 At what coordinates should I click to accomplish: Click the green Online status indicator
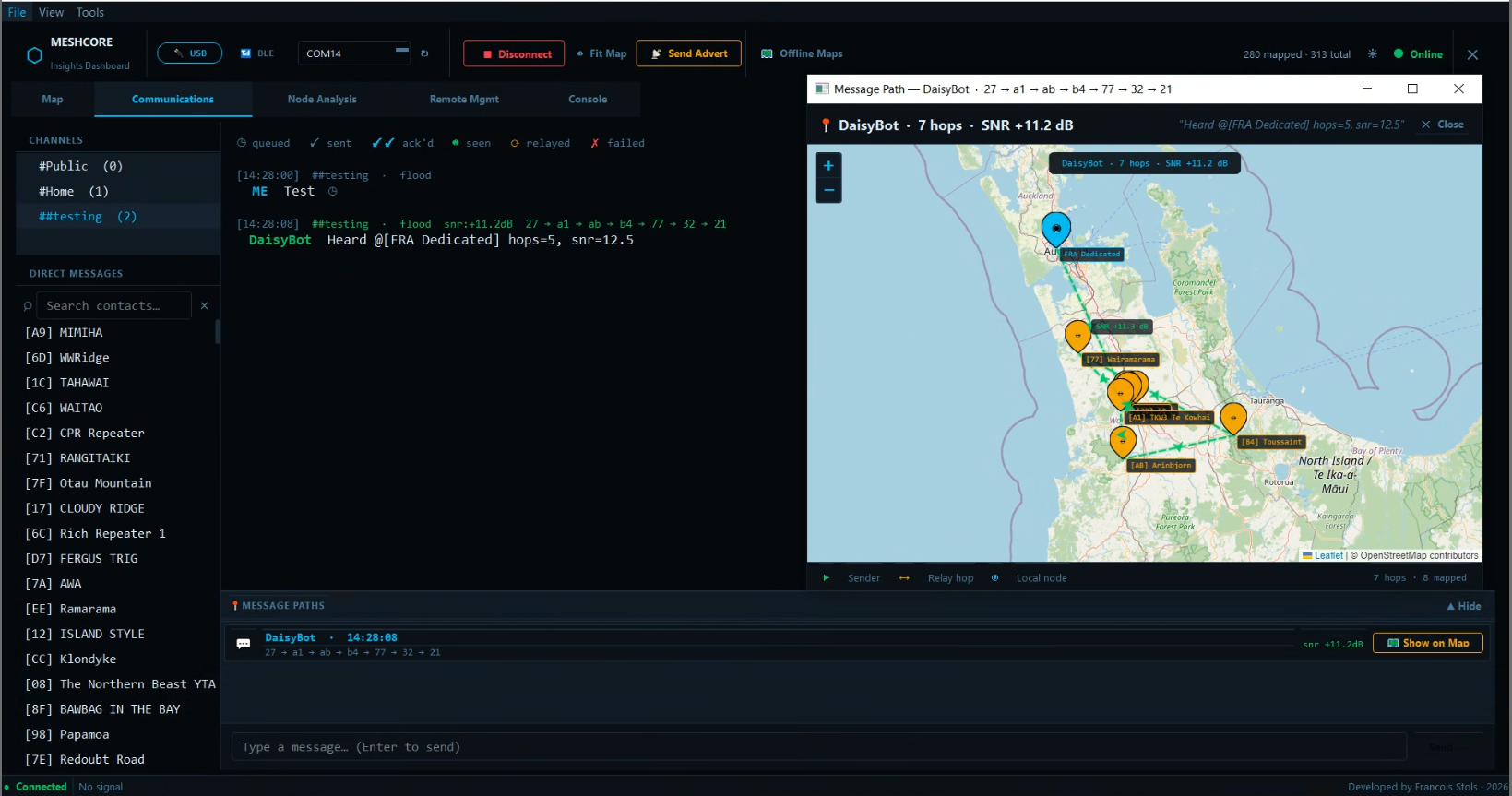(x=1418, y=54)
